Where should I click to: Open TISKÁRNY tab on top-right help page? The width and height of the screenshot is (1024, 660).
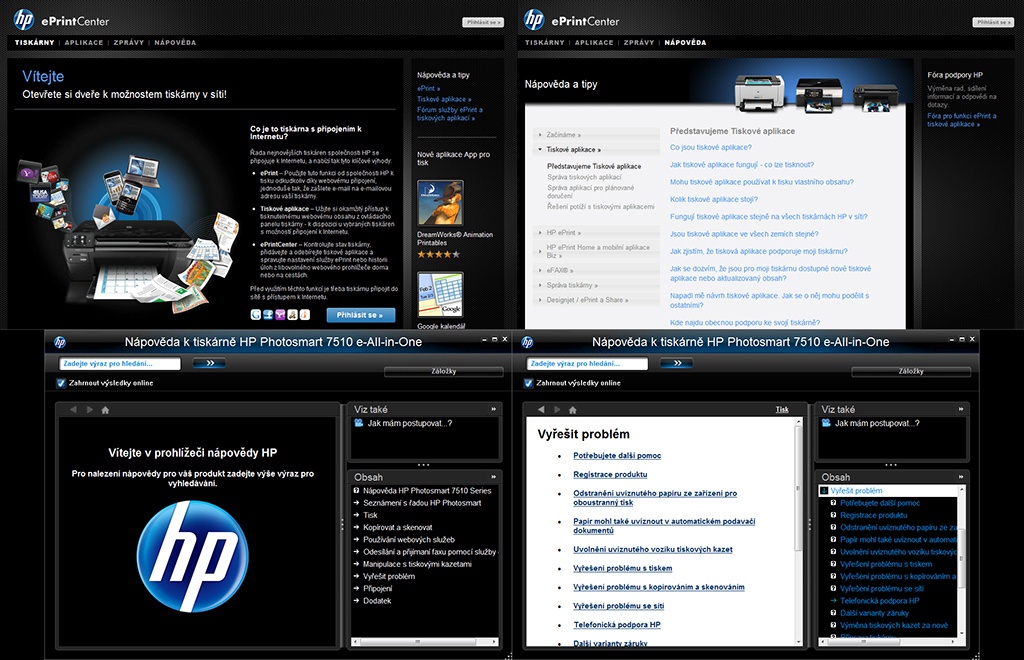coord(545,42)
